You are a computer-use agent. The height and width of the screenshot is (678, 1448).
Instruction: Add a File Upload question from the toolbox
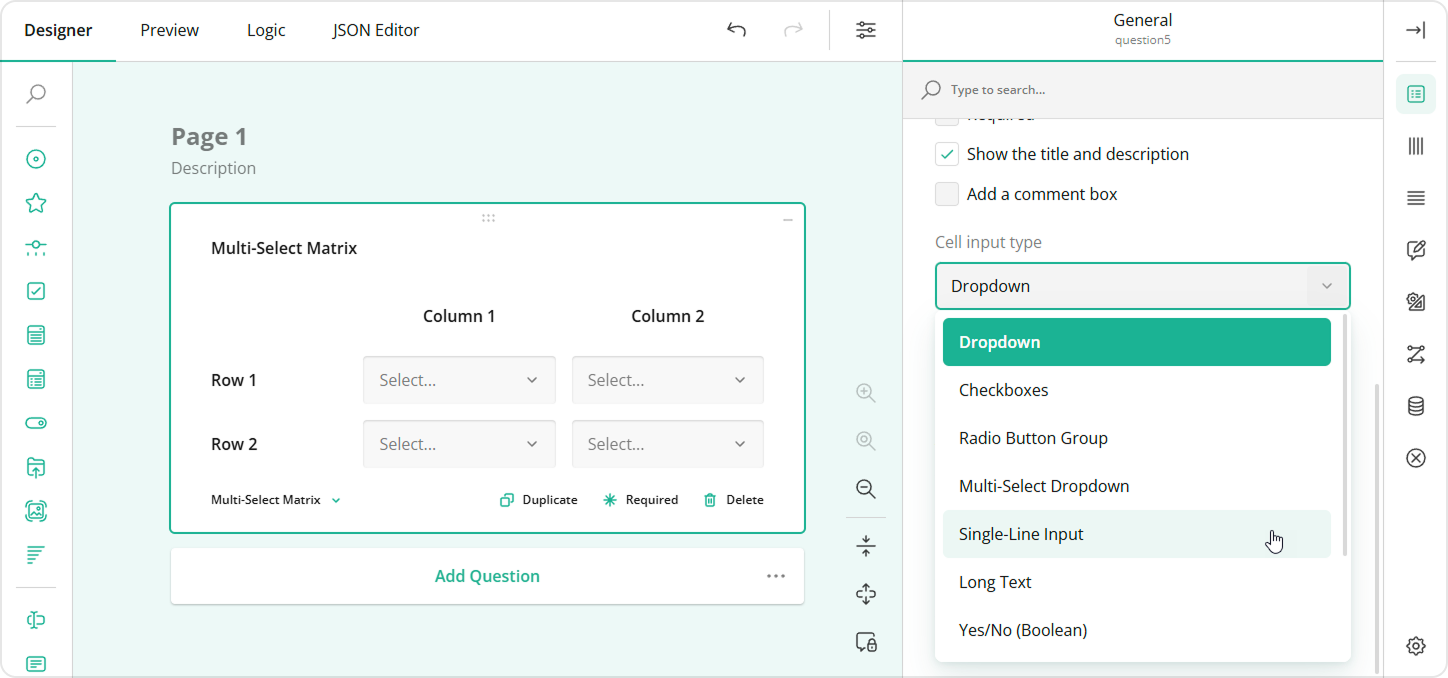[x=36, y=467]
